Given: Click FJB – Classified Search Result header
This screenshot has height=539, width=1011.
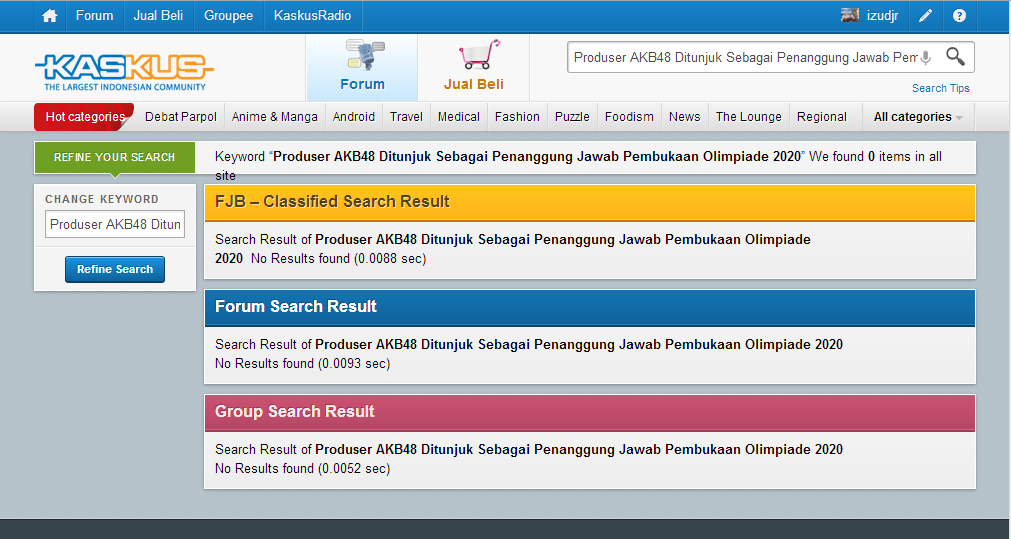Looking at the screenshot, I should pos(589,202).
